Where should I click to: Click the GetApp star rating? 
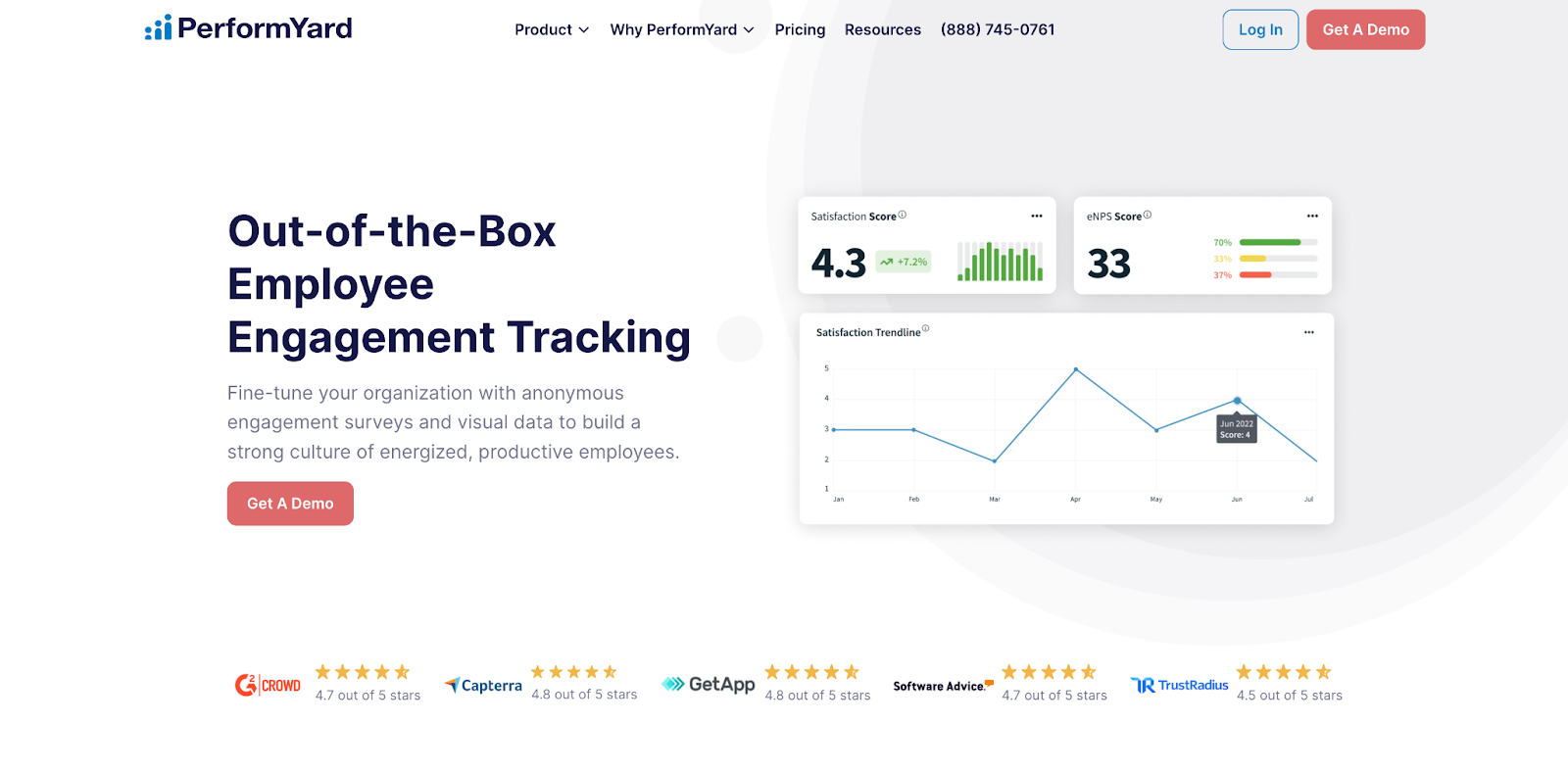[x=812, y=672]
